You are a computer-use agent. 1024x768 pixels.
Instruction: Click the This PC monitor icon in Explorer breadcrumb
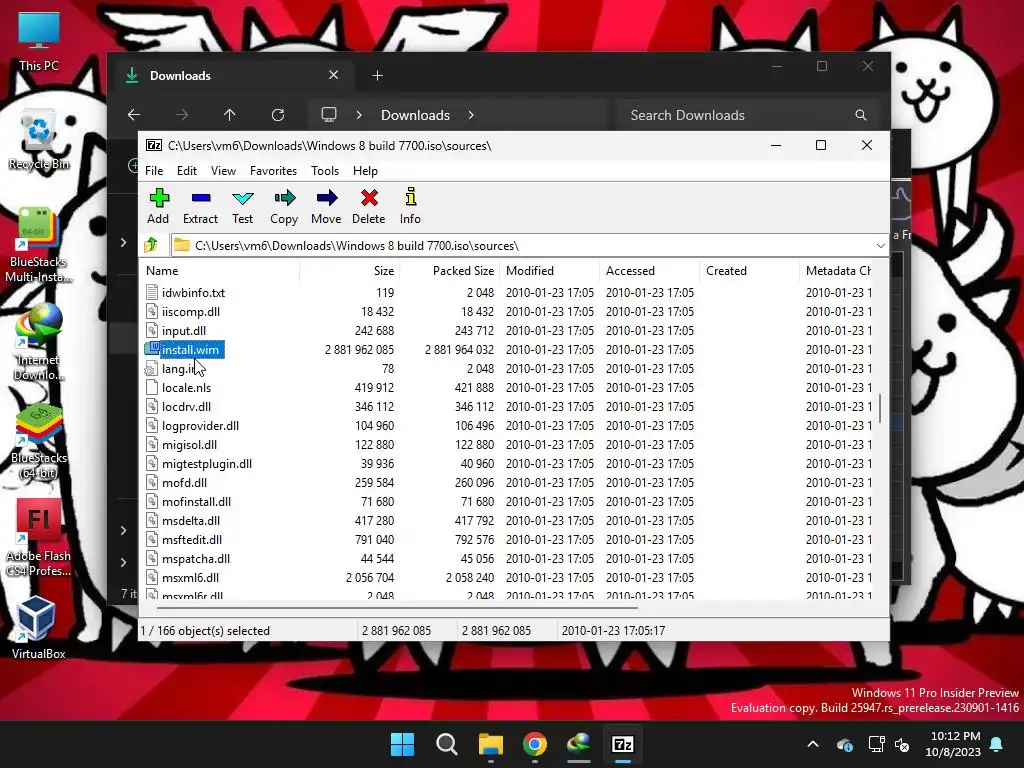(329, 115)
